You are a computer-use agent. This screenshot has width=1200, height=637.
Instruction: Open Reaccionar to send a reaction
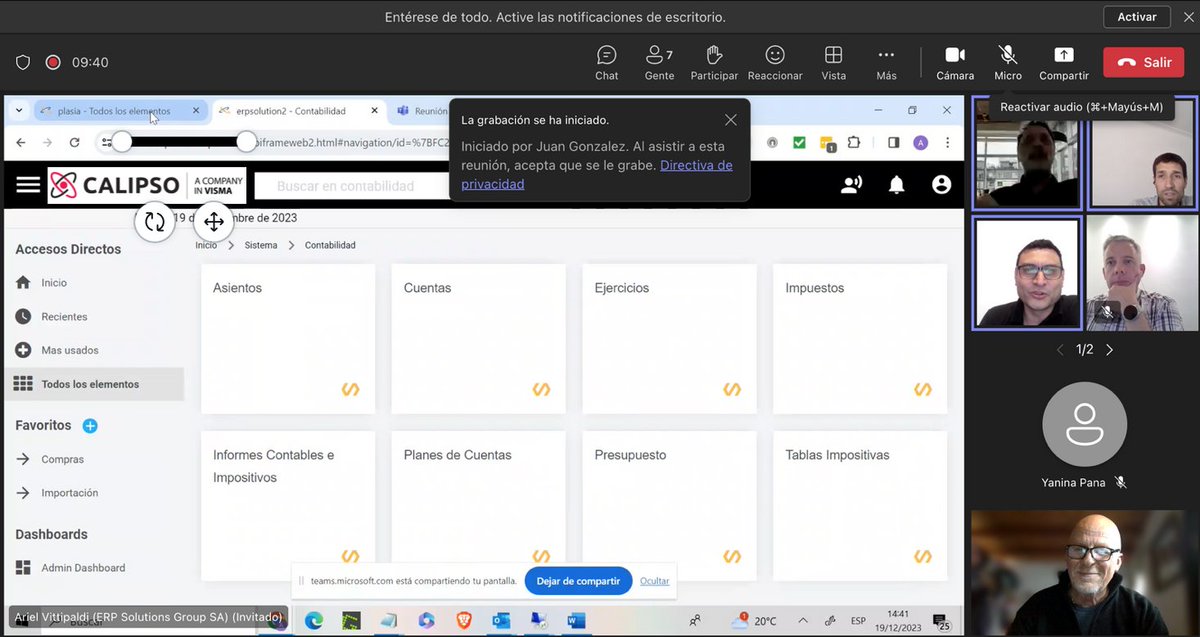point(774,62)
